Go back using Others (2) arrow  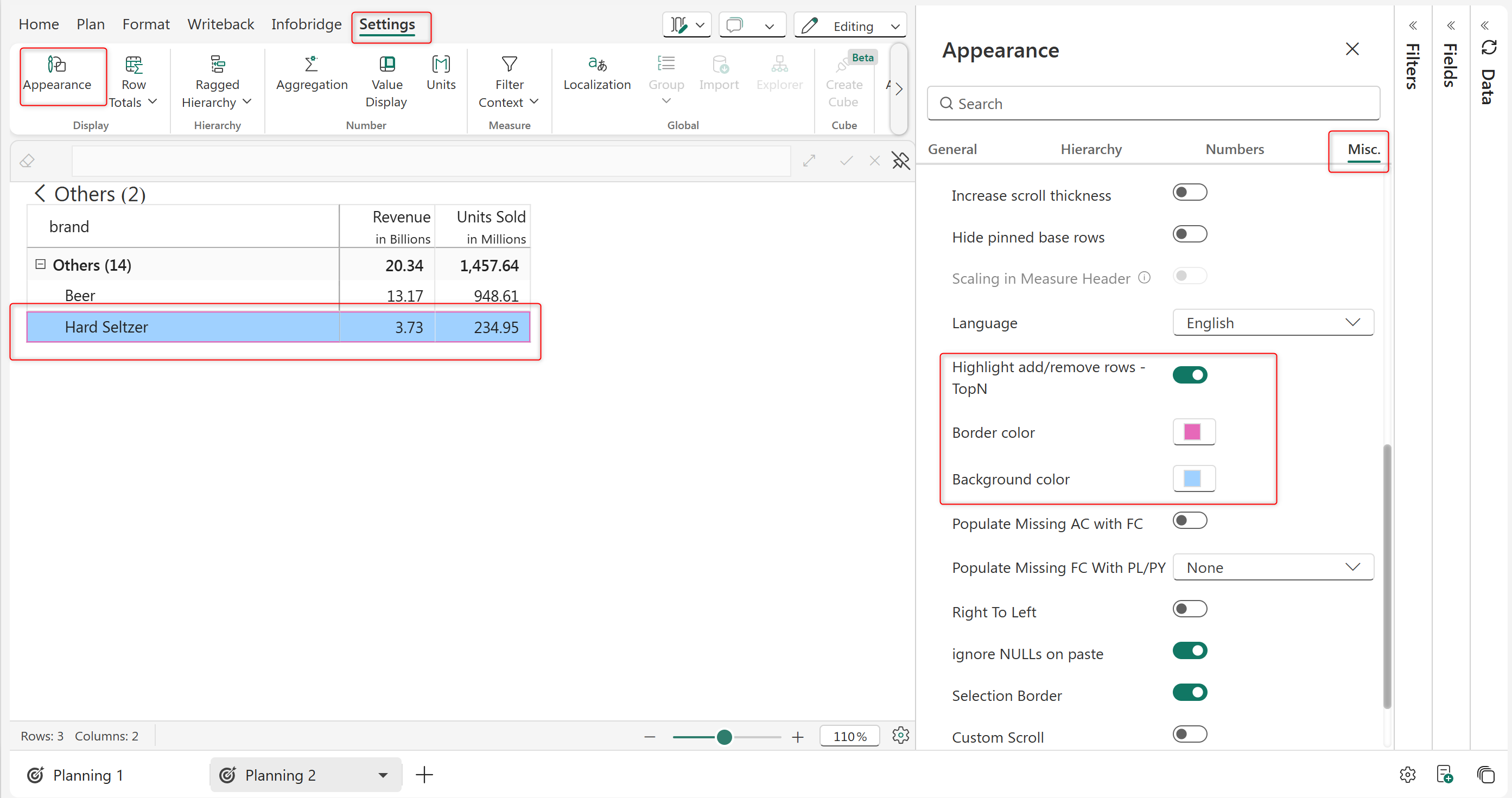click(40, 194)
